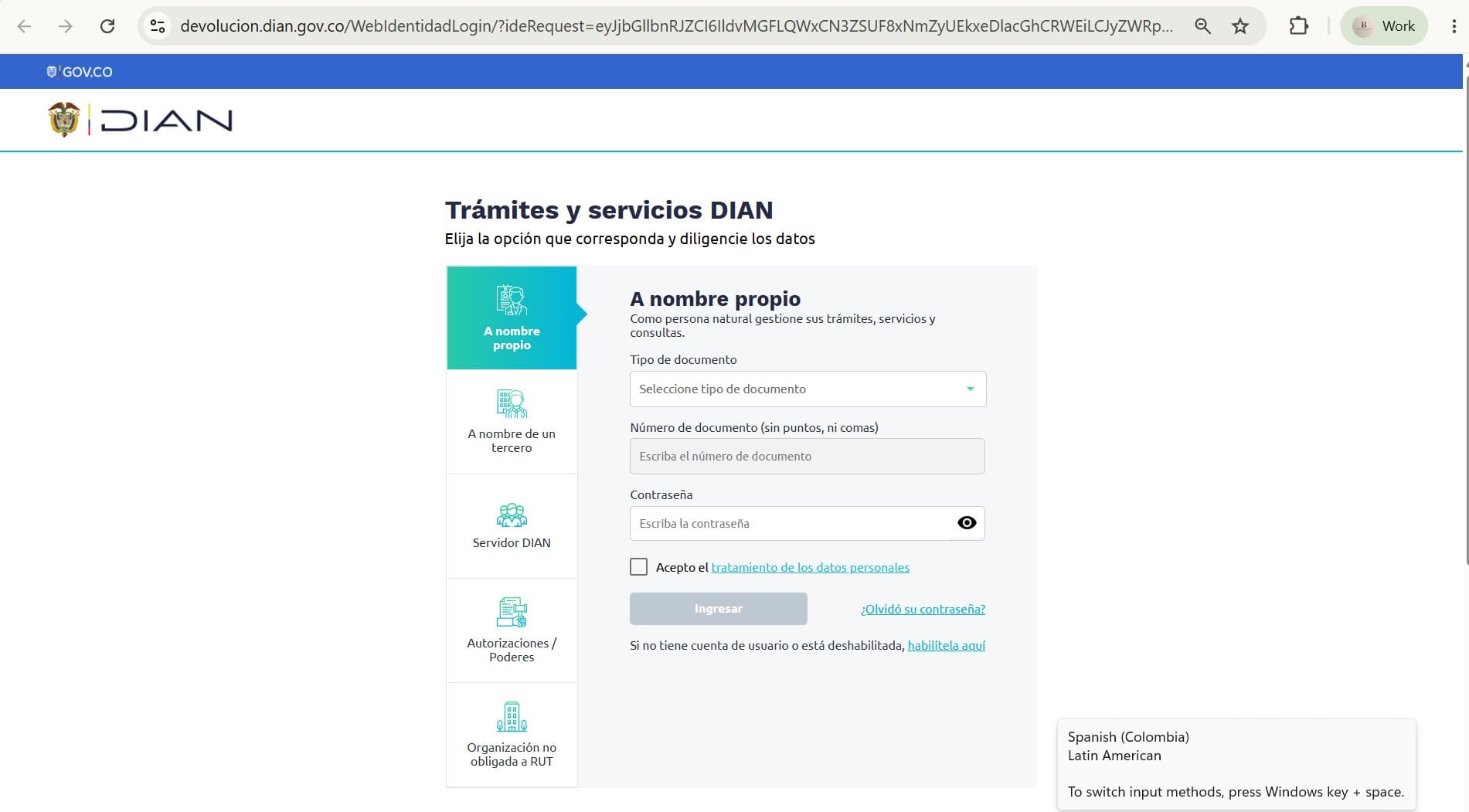
Task: Select the A nombre propio tab
Action: [512, 318]
